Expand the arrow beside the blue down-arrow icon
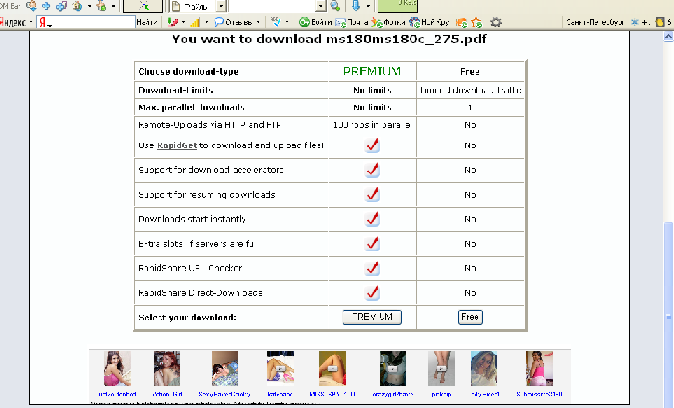 (368, 6)
